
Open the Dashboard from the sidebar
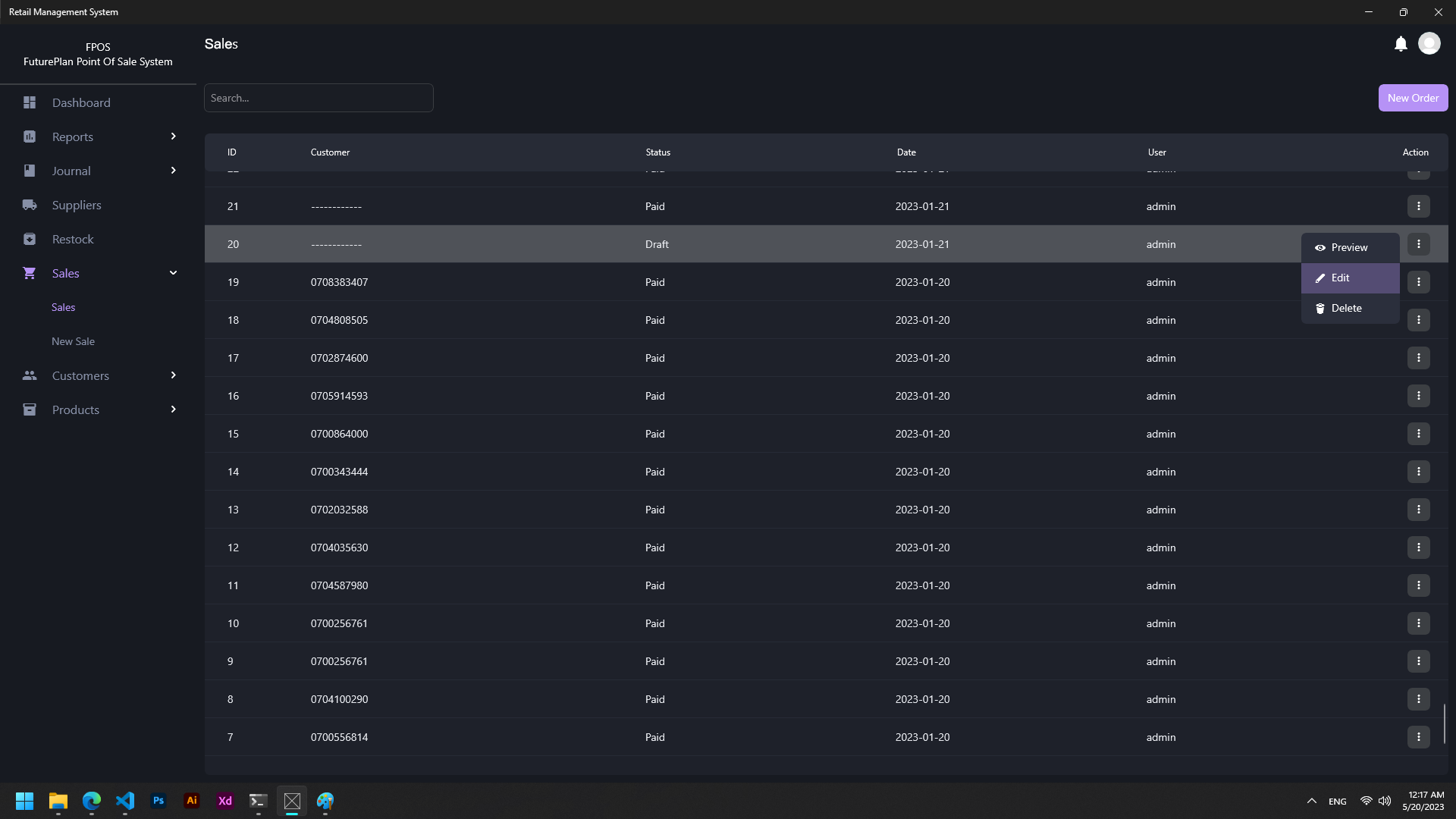pyautogui.click(x=81, y=102)
